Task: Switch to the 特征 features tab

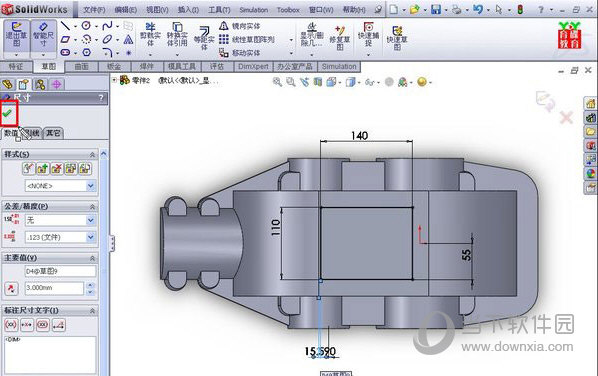Action: pyautogui.click(x=16, y=66)
